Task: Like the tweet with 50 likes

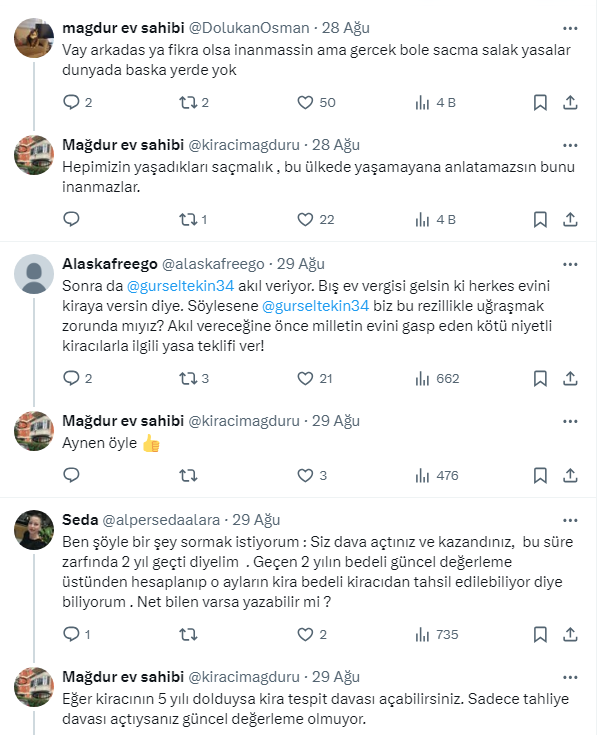Action: (305, 102)
